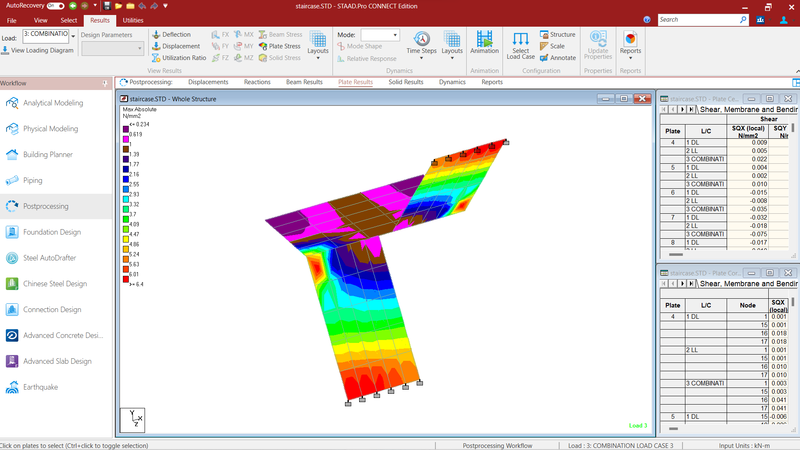Click the help icon next to Search
800x450 pixels.
(647, 19)
